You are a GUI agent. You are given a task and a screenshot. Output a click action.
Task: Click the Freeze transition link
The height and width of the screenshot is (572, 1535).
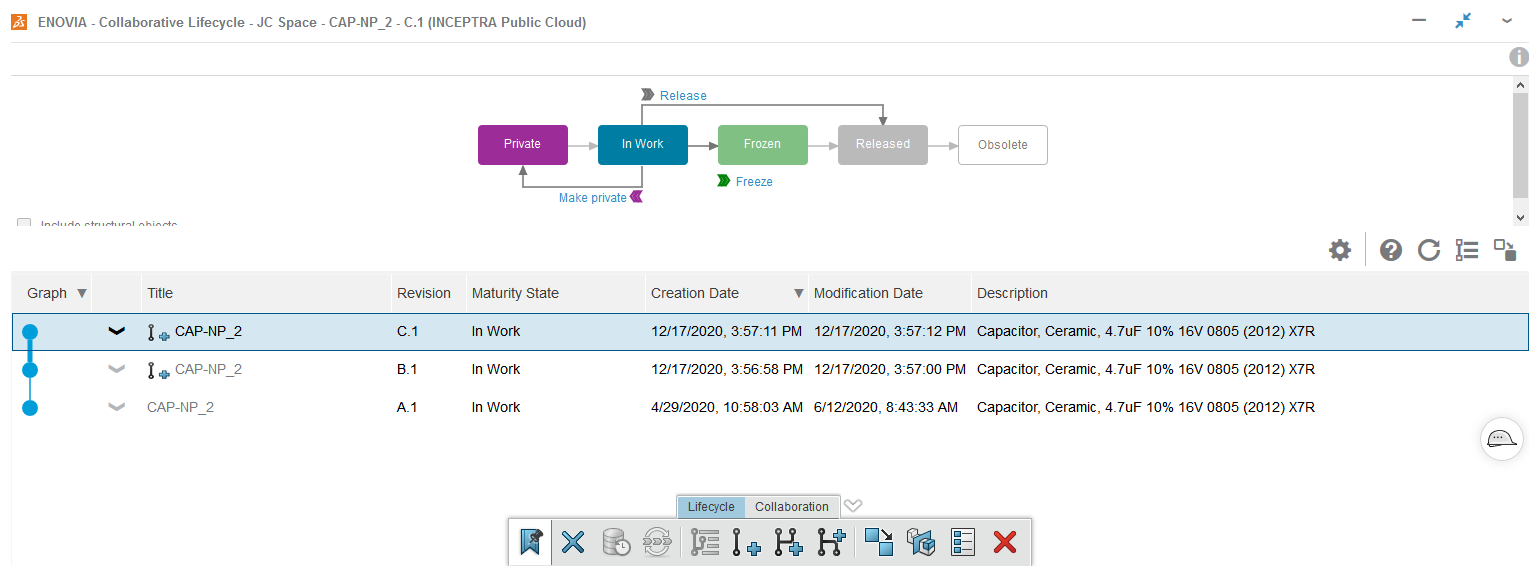(x=754, y=182)
